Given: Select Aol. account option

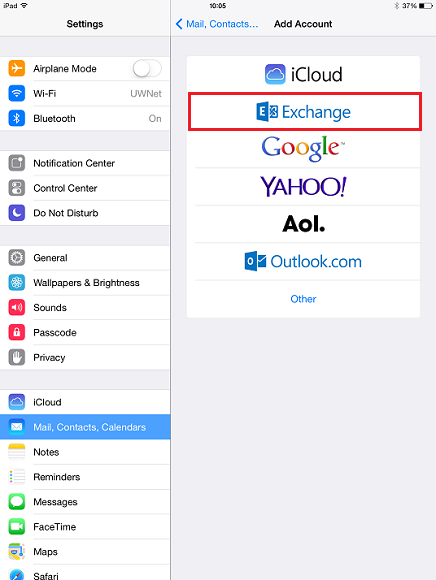Looking at the screenshot, I should click(304, 224).
